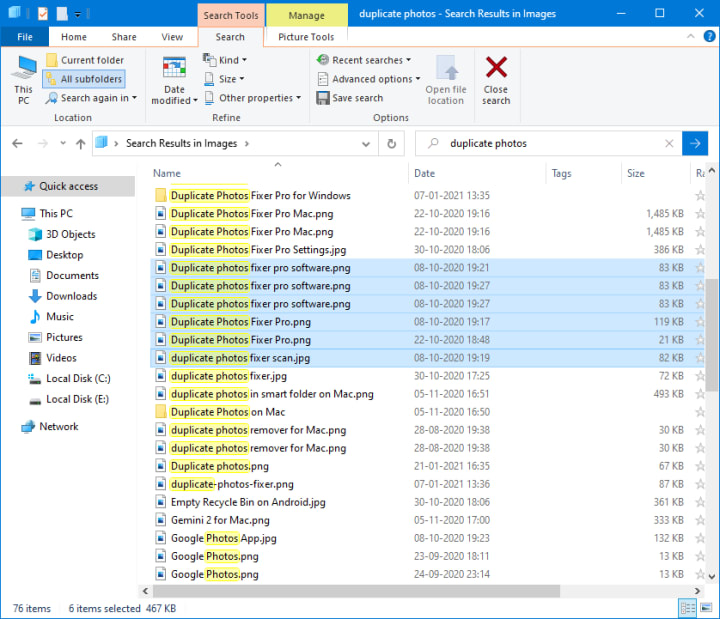Select Current folder search location
The height and width of the screenshot is (619, 720).
pos(85,60)
